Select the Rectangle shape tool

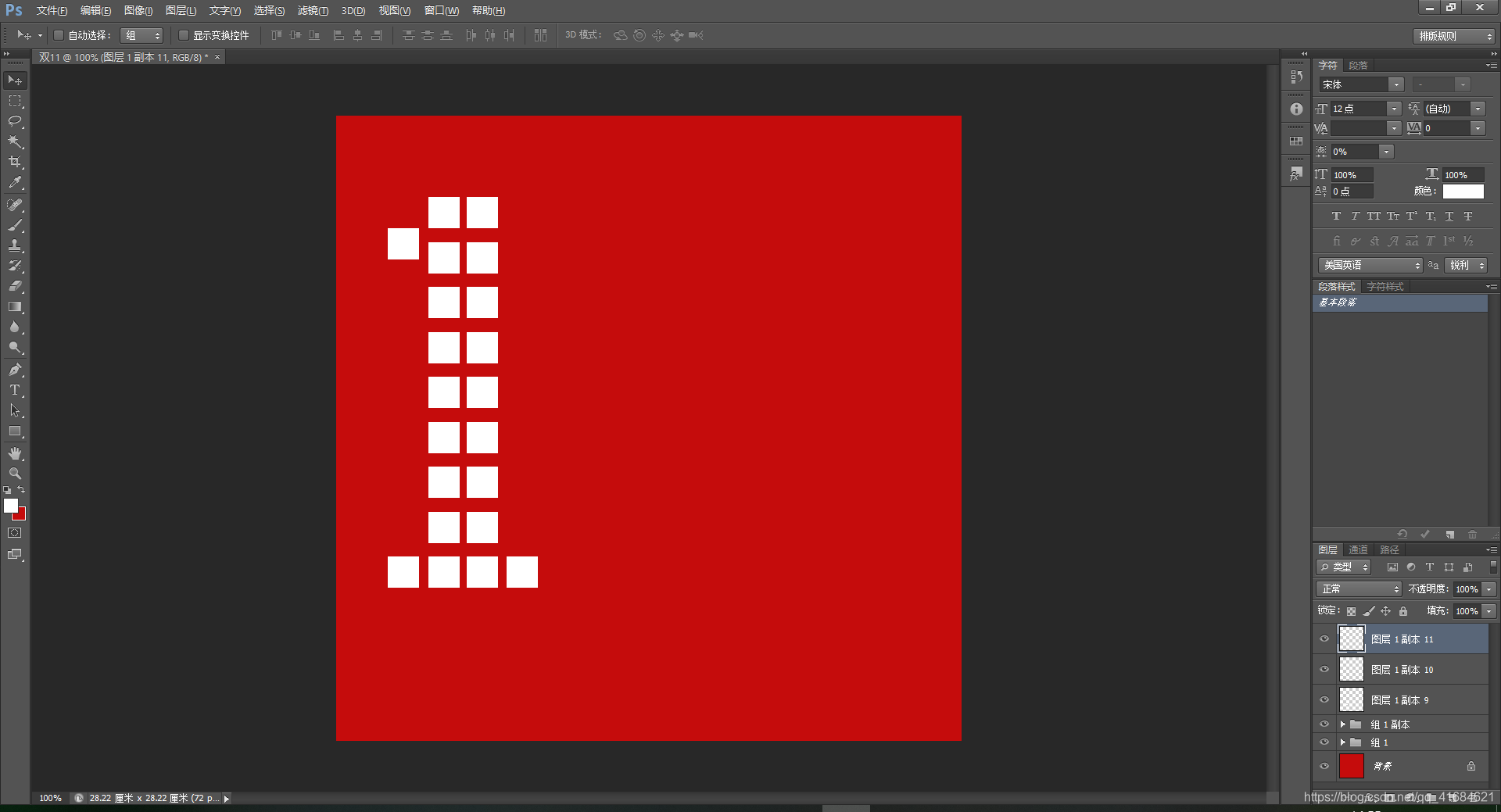click(15, 431)
